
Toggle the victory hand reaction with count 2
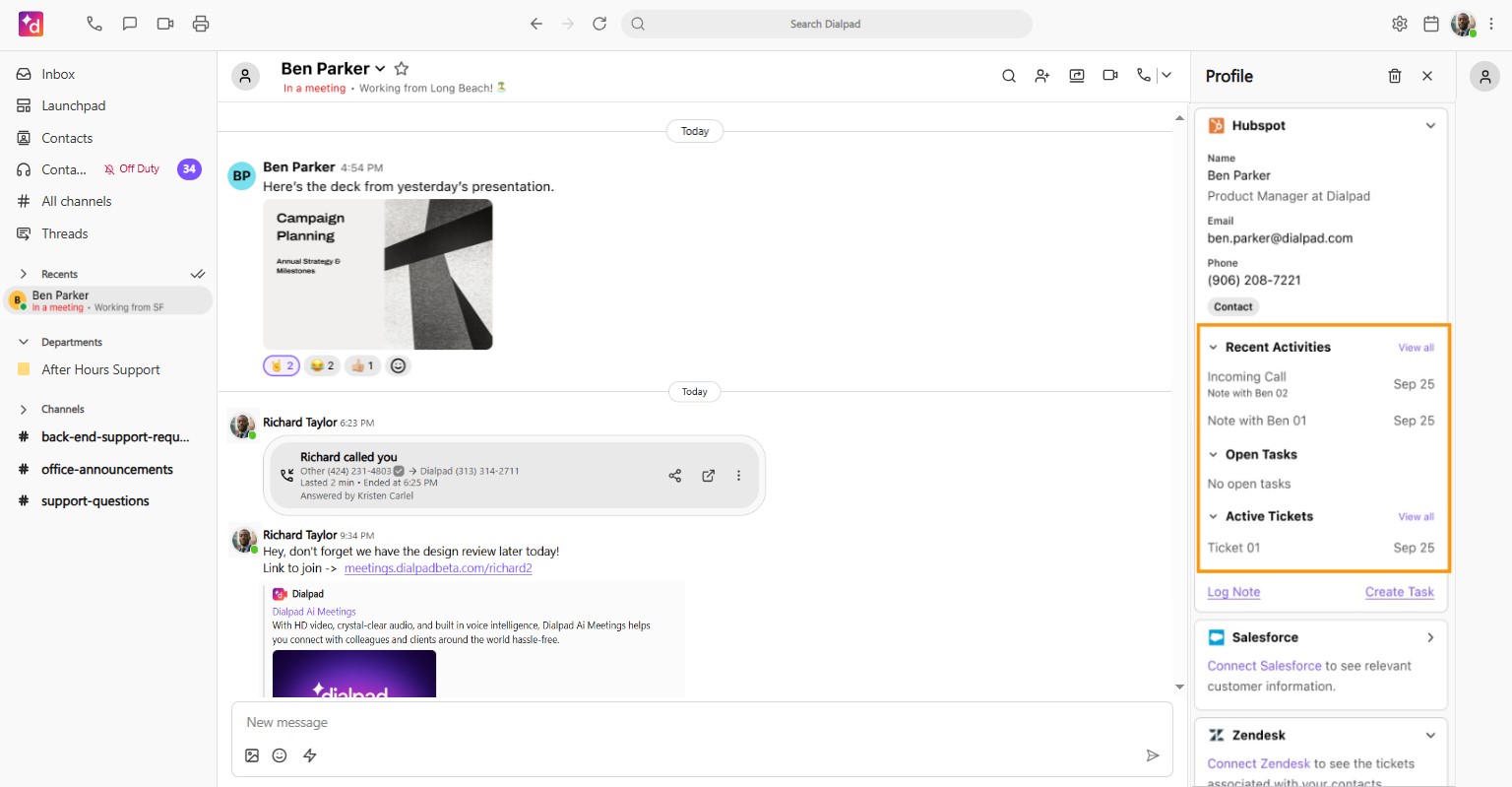pos(282,365)
